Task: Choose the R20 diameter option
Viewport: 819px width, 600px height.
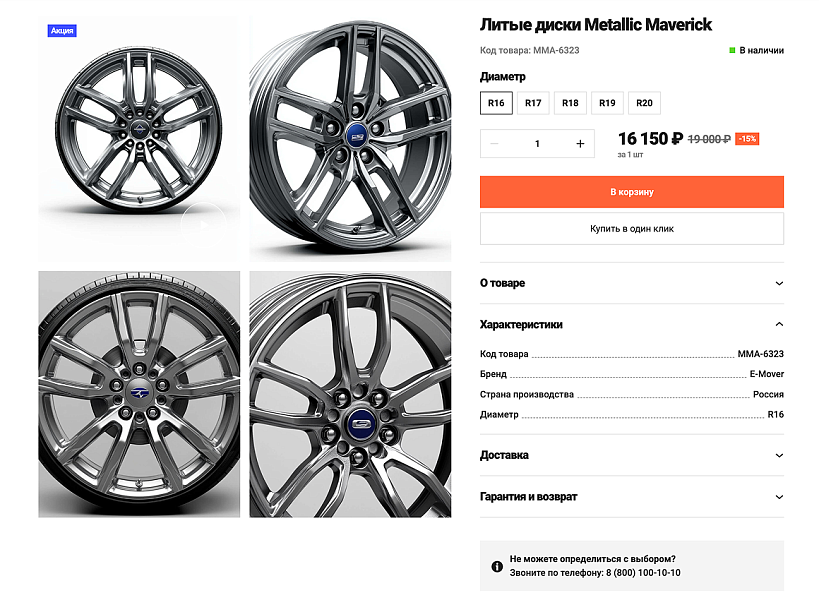Action: coord(644,103)
